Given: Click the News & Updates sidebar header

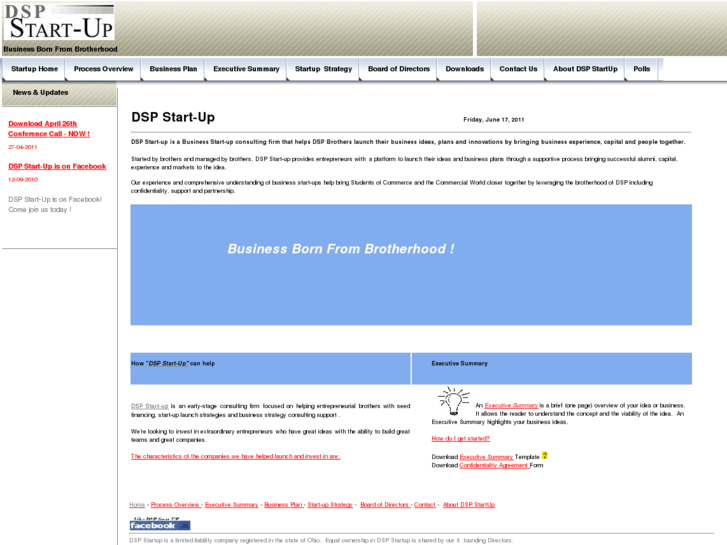Looking at the screenshot, I should point(59,93).
